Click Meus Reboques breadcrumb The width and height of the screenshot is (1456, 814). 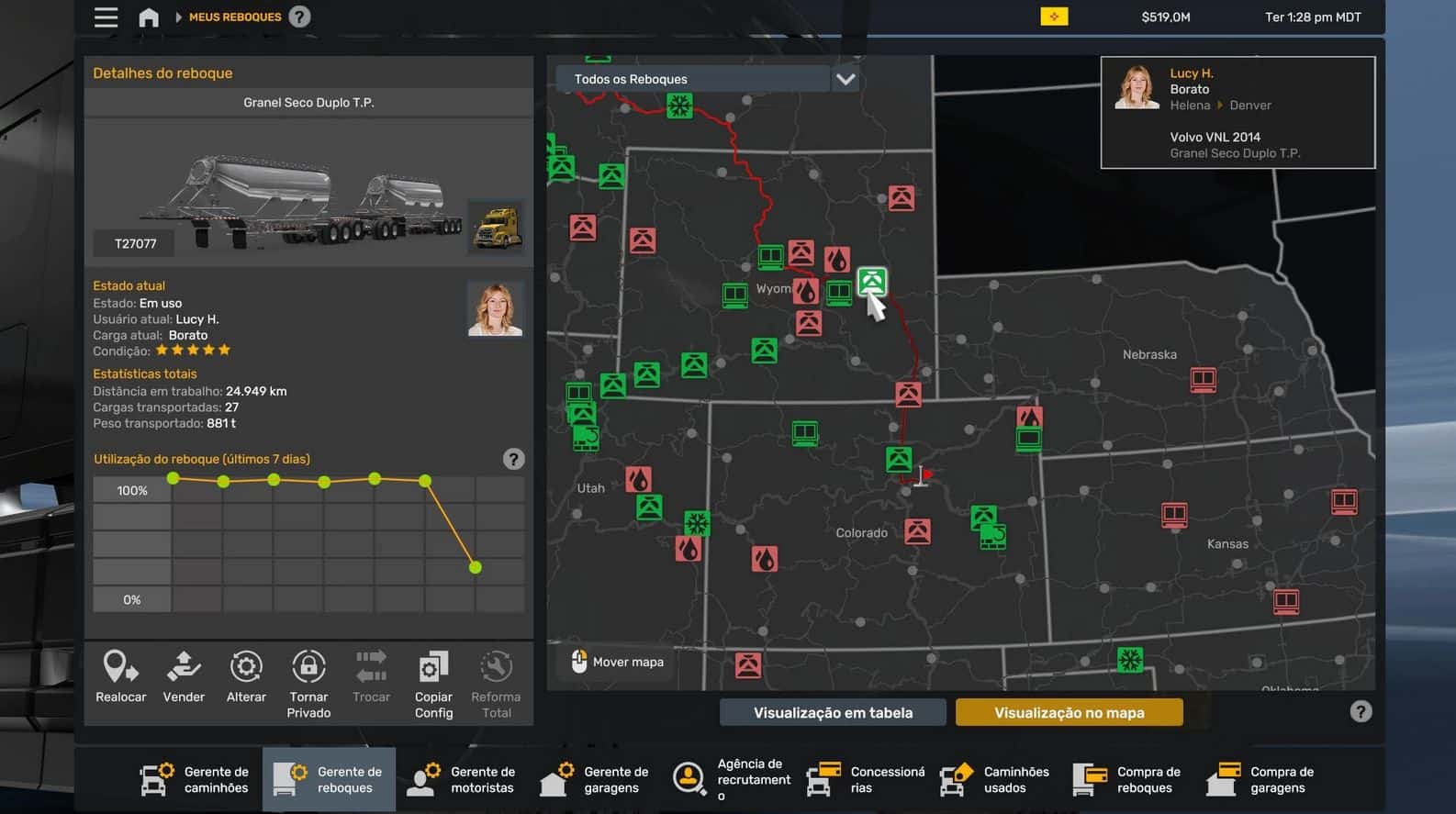click(235, 17)
